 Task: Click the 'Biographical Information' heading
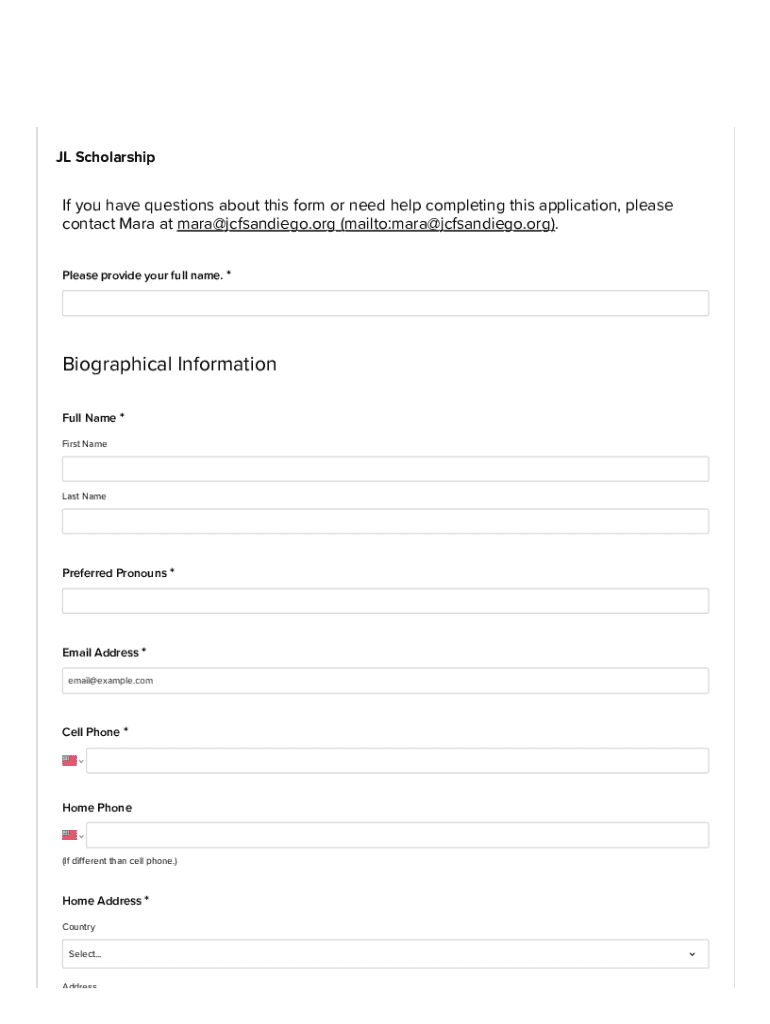tap(169, 364)
